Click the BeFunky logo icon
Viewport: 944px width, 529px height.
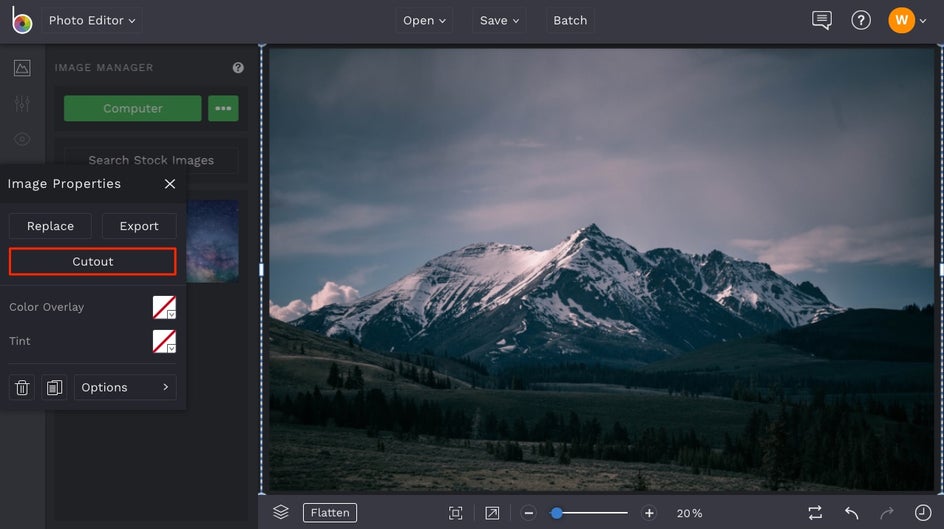tap(22, 20)
